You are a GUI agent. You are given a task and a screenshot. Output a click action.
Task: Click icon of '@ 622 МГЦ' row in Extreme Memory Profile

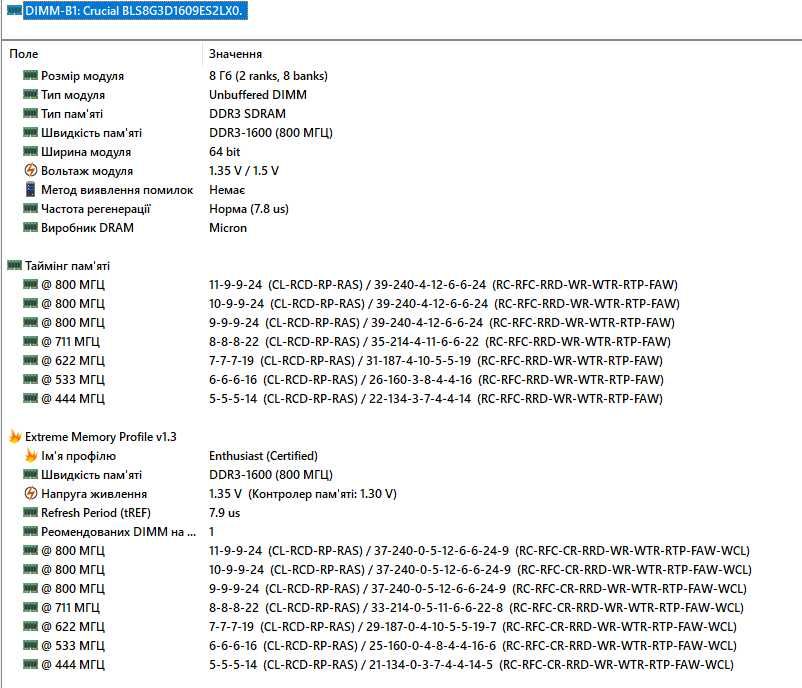[x=31, y=626]
